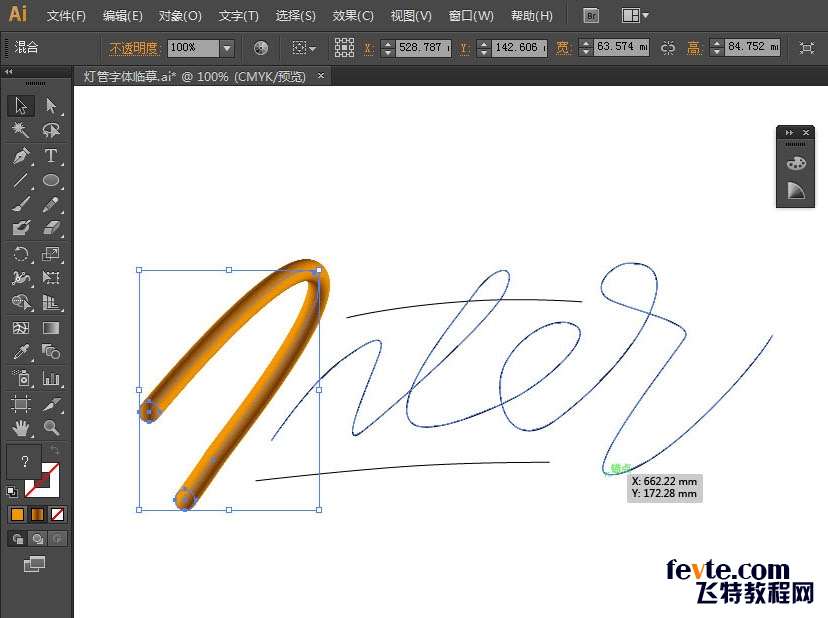Open the 编辑(E) menu
This screenshot has height=618, width=828.
(123, 16)
